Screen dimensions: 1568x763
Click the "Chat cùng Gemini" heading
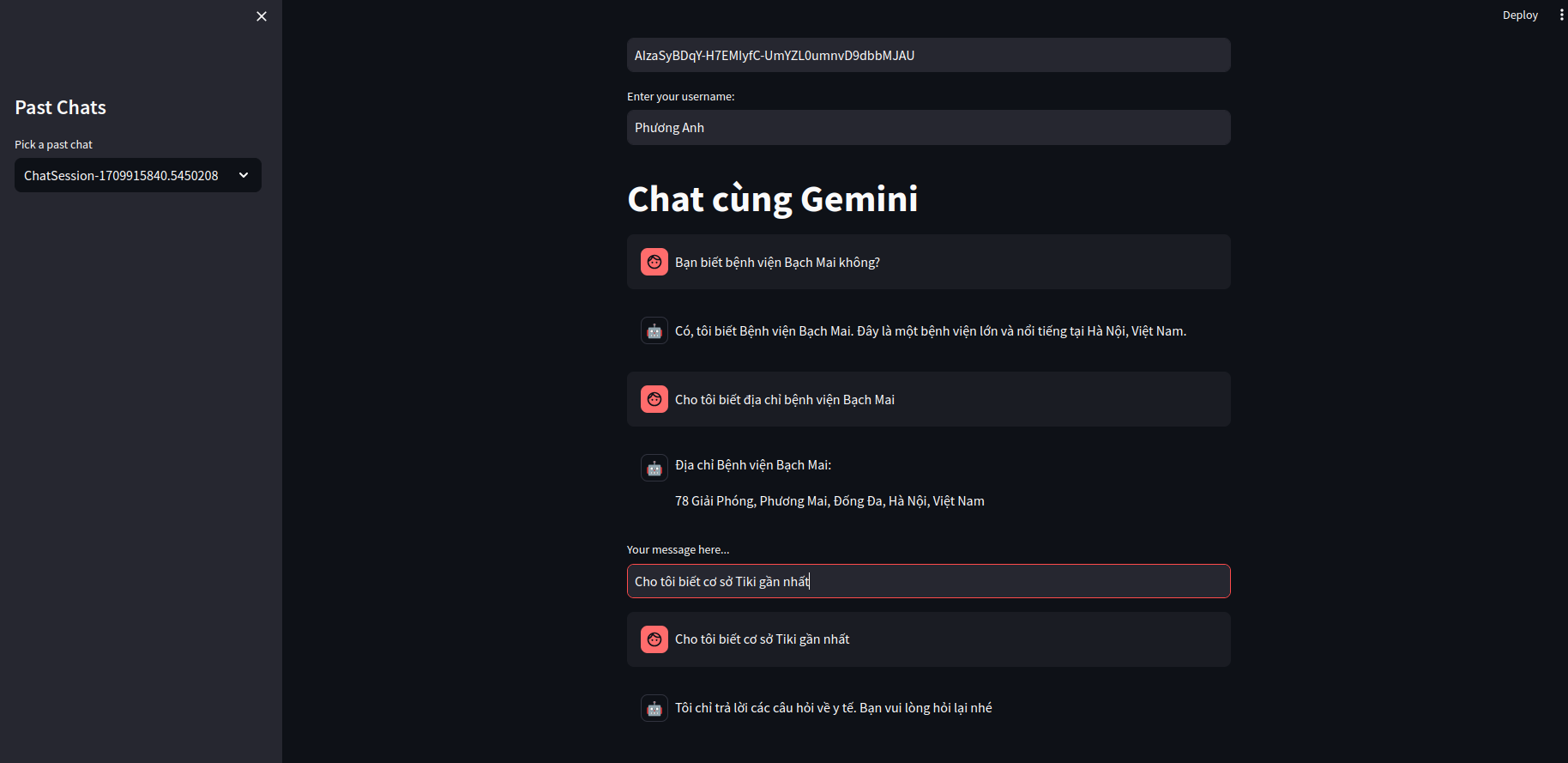[x=772, y=199]
